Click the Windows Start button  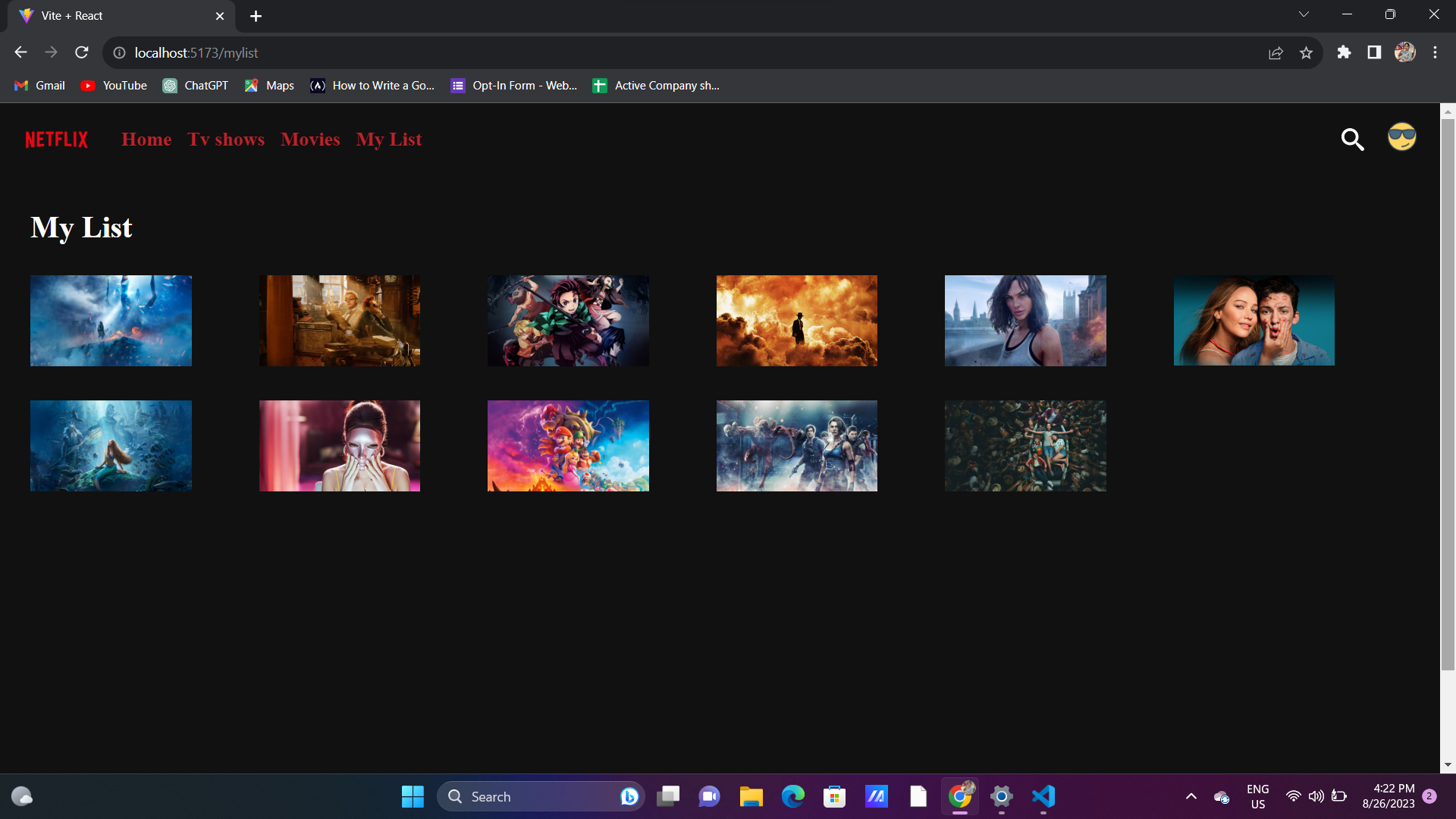412,796
